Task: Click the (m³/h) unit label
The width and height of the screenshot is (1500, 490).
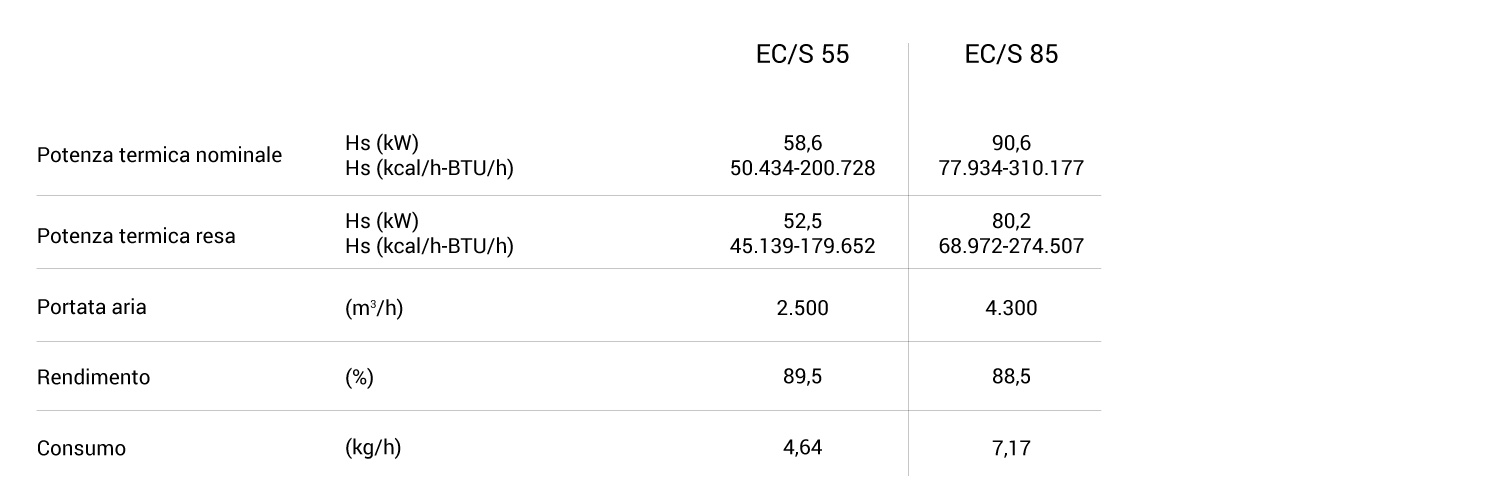Action: coord(374,308)
